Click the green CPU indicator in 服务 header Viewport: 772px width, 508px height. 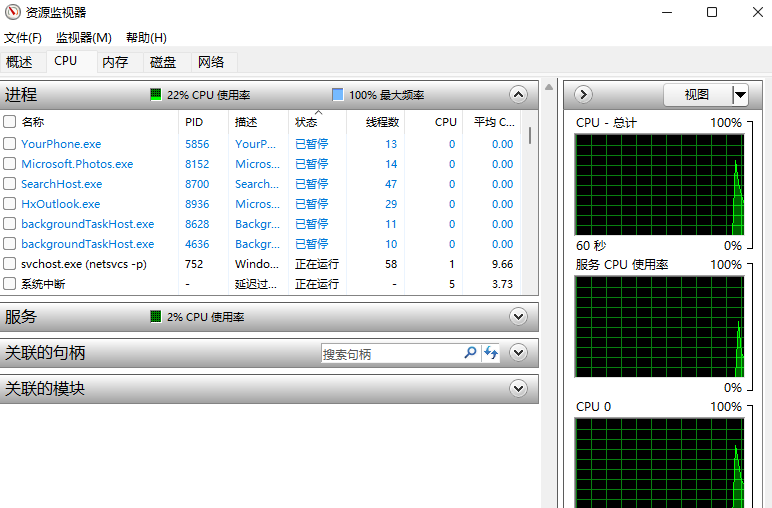coord(156,317)
